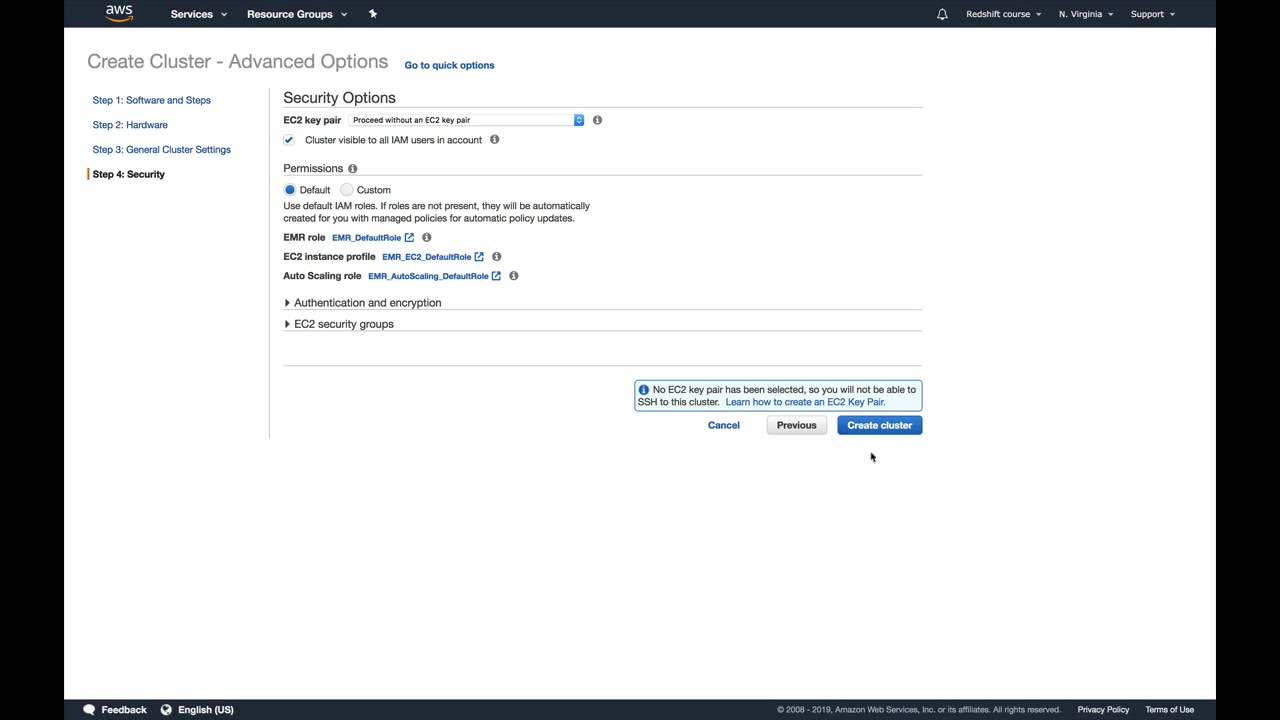
Task: Go to Step 2: Hardware
Action: [x=130, y=125]
